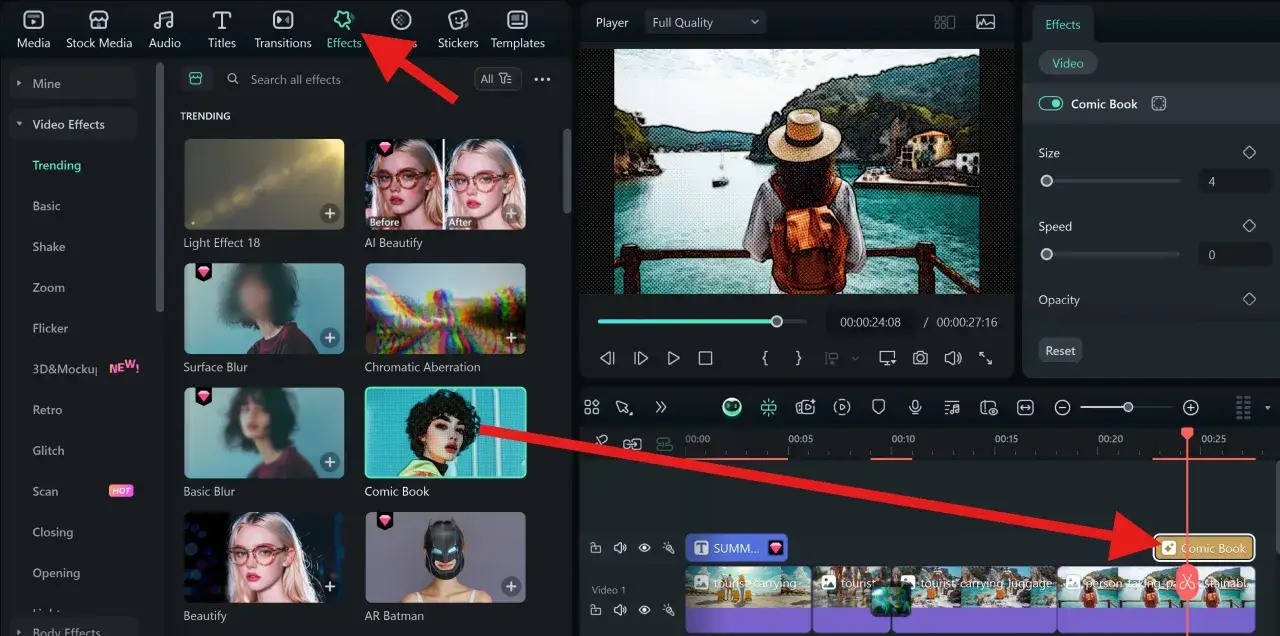Click the Video pill button in Effects panel
The image size is (1280, 636).
(1067, 63)
